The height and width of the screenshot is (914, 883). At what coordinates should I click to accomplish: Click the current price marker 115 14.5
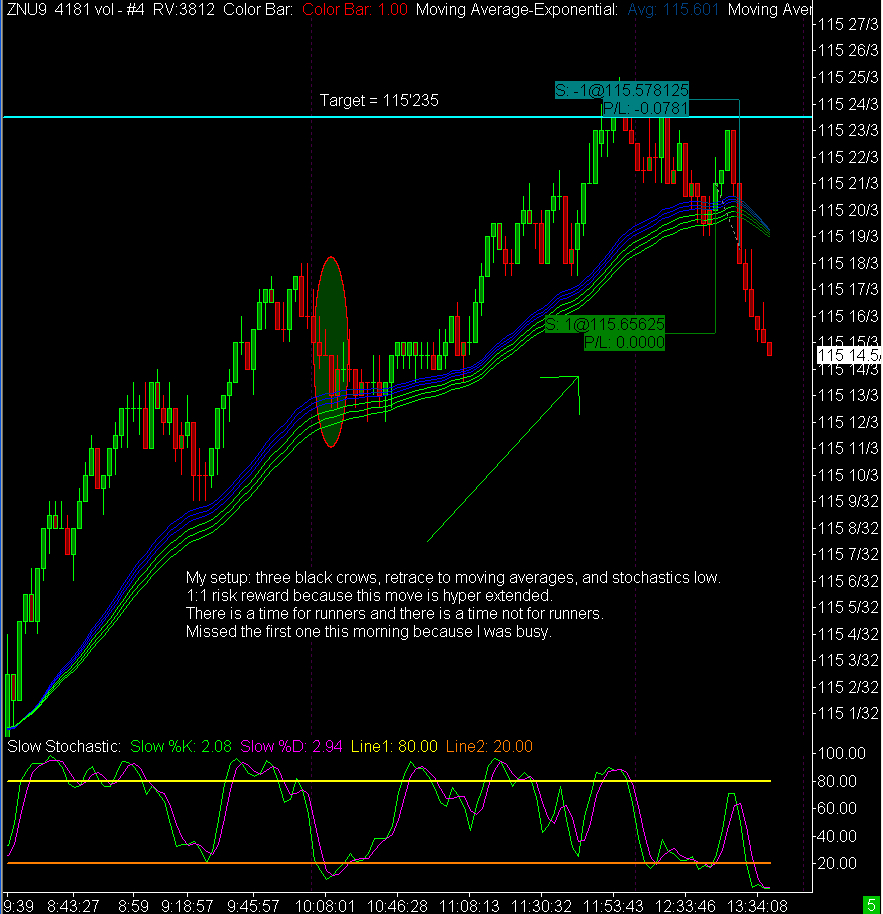[x=849, y=355]
